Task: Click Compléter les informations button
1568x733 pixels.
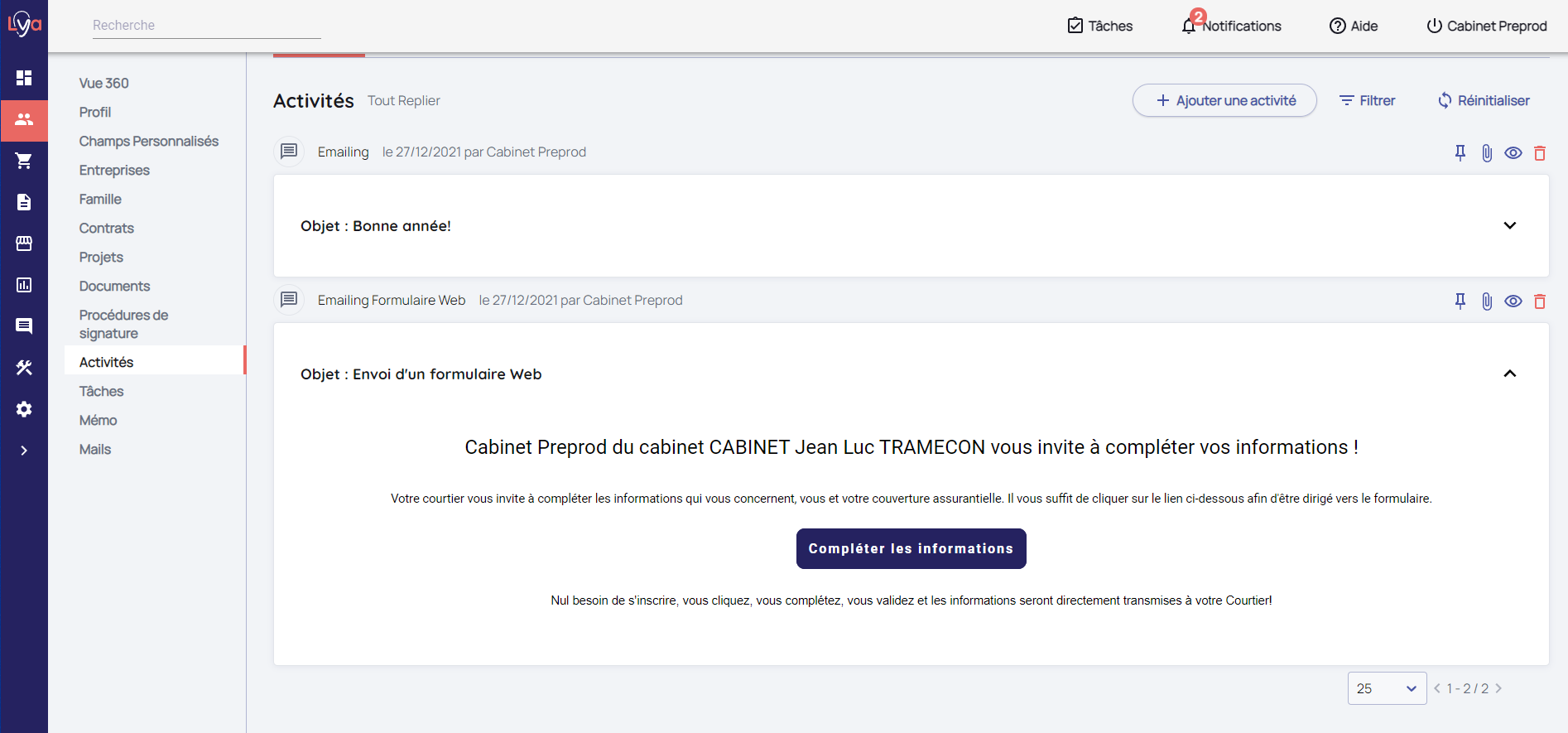Action: tap(911, 548)
